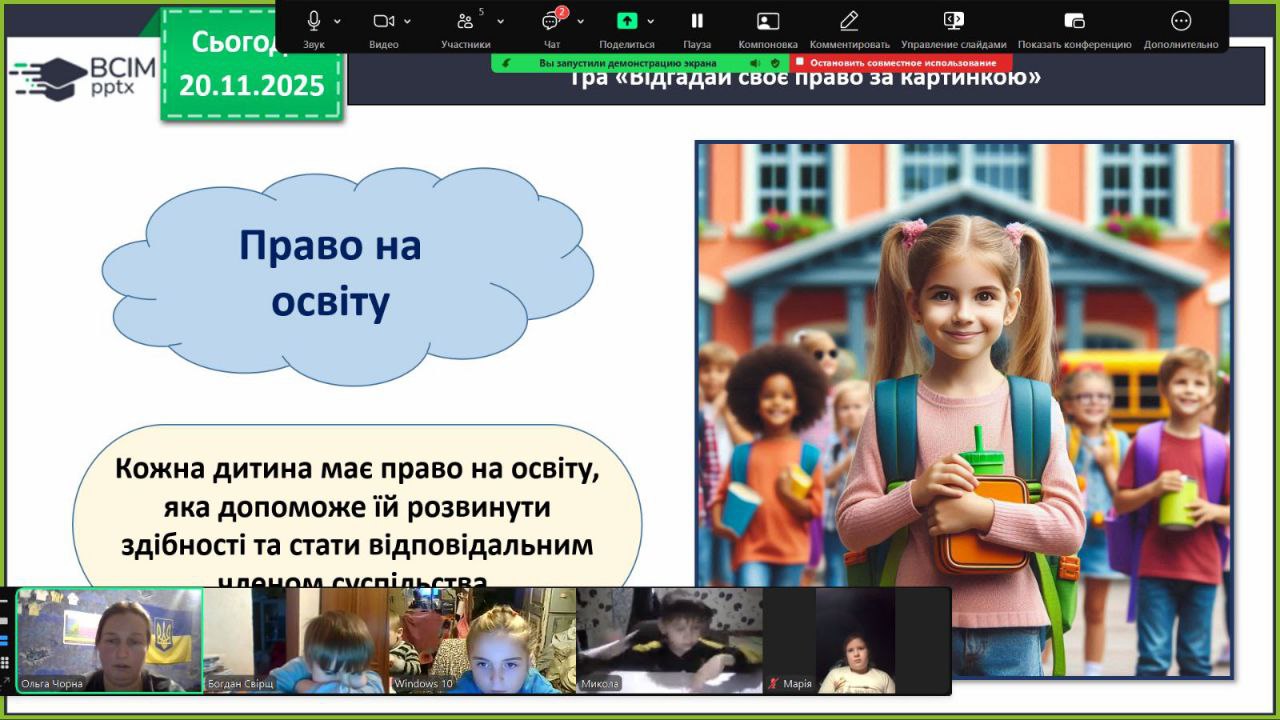Click Остановить совместное использование button
Screen dimensions: 1280x720
coord(901,63)
